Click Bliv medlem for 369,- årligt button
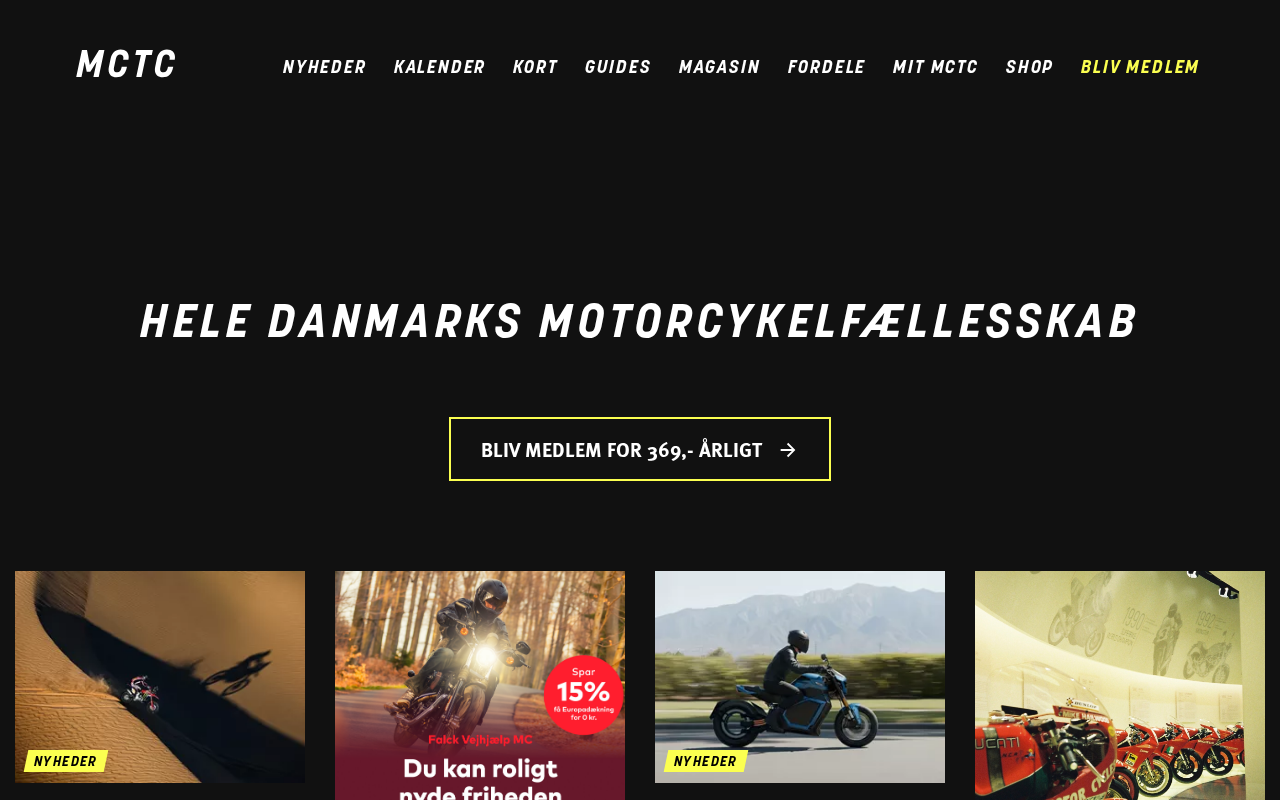 [640, 449]
